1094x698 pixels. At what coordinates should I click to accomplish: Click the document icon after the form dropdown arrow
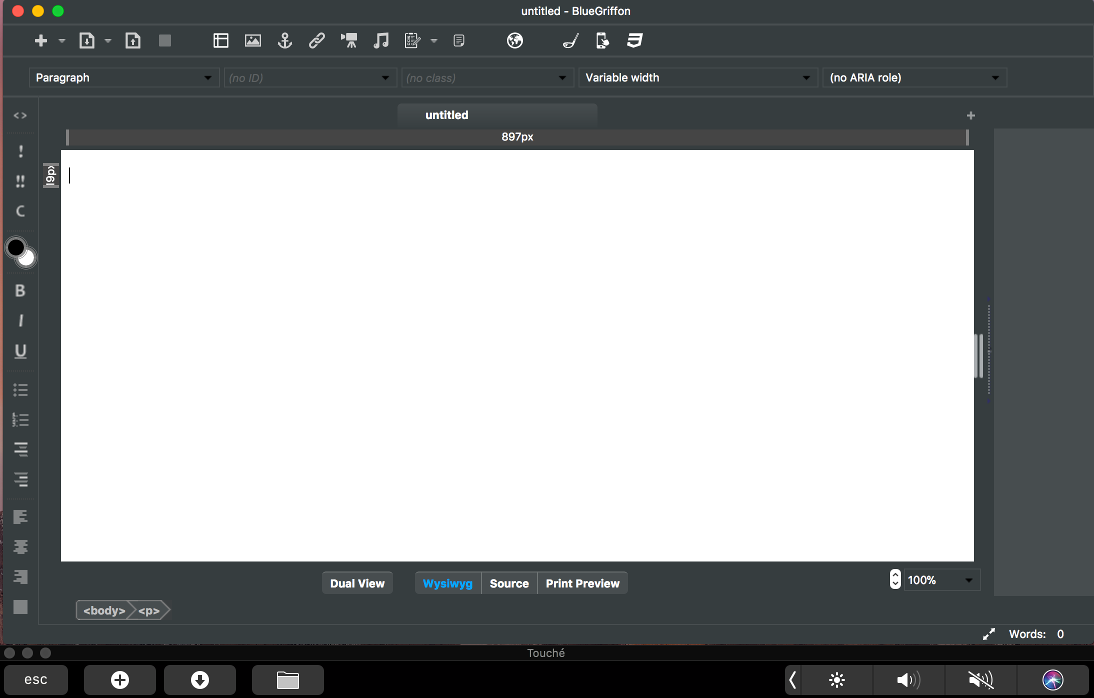tap(458, 40)
